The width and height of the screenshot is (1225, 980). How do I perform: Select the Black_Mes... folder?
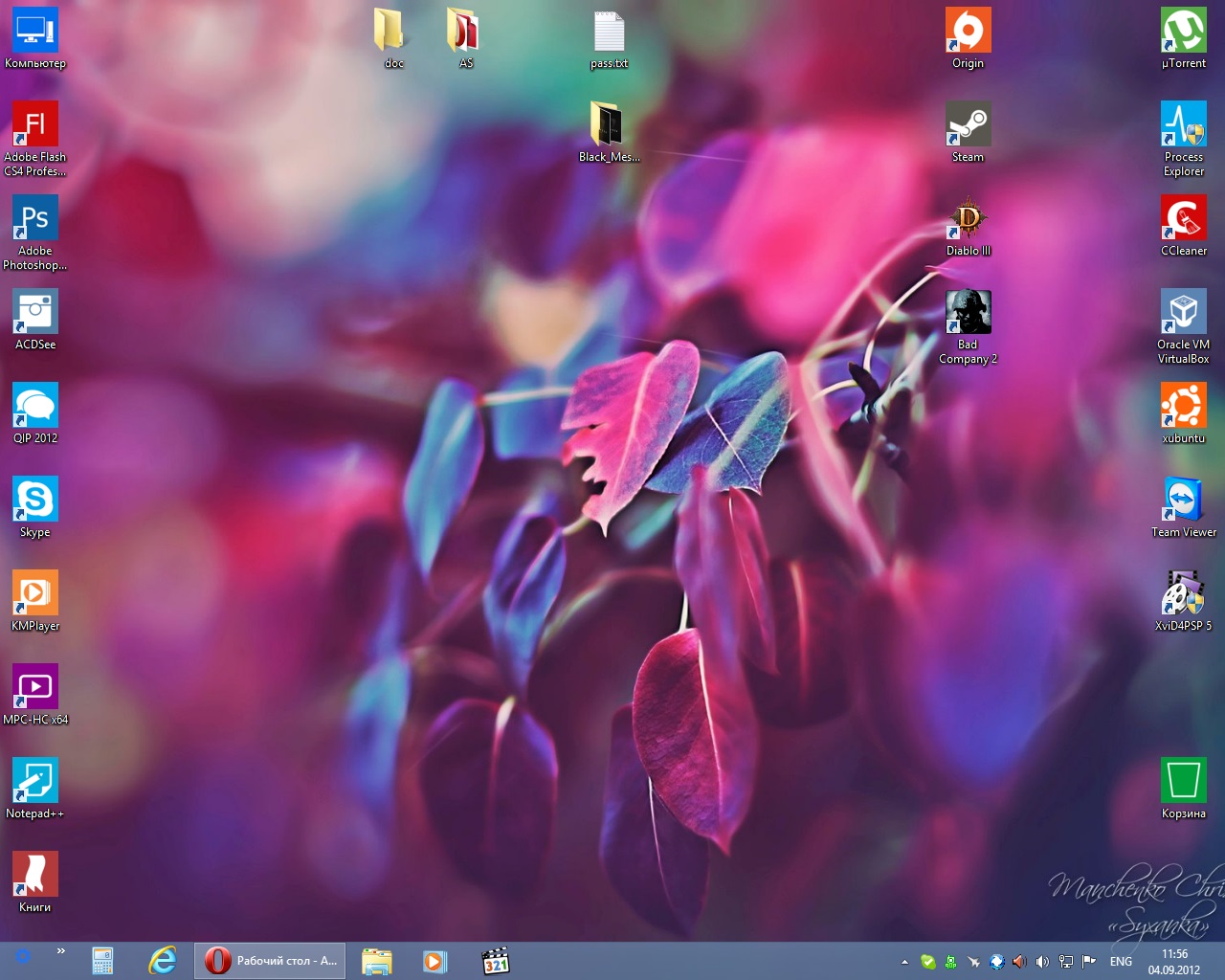[x=609, y=132]
